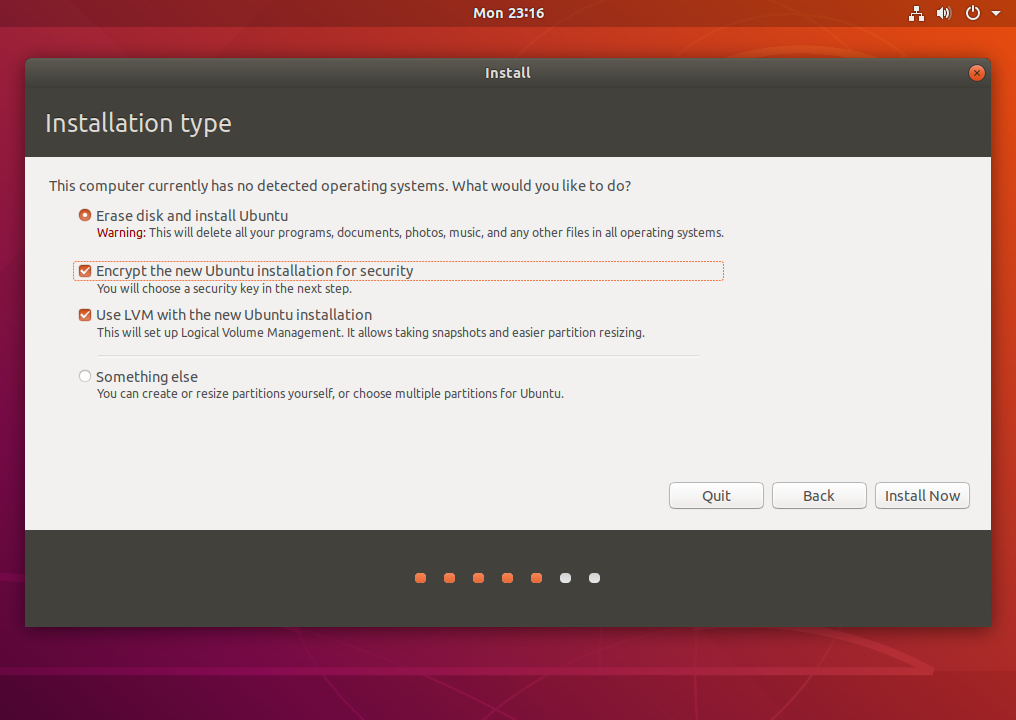Viewport: 1016px width, 720px height.
Task: Toggle Use LVM with new Ubuntu installation
Action: click(85, 315)
